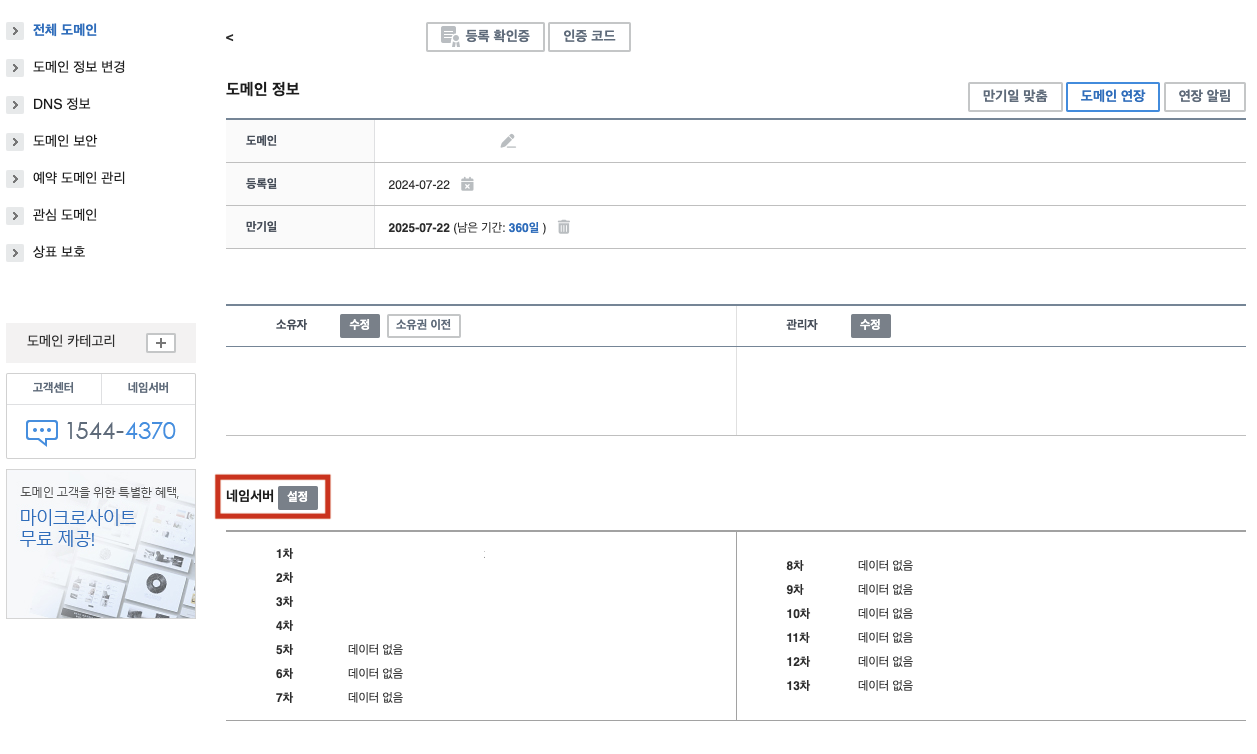Click 데이터 없음 in the 6차 row
The width and height of the screenshot is (1257, 754).
(375, 674)
